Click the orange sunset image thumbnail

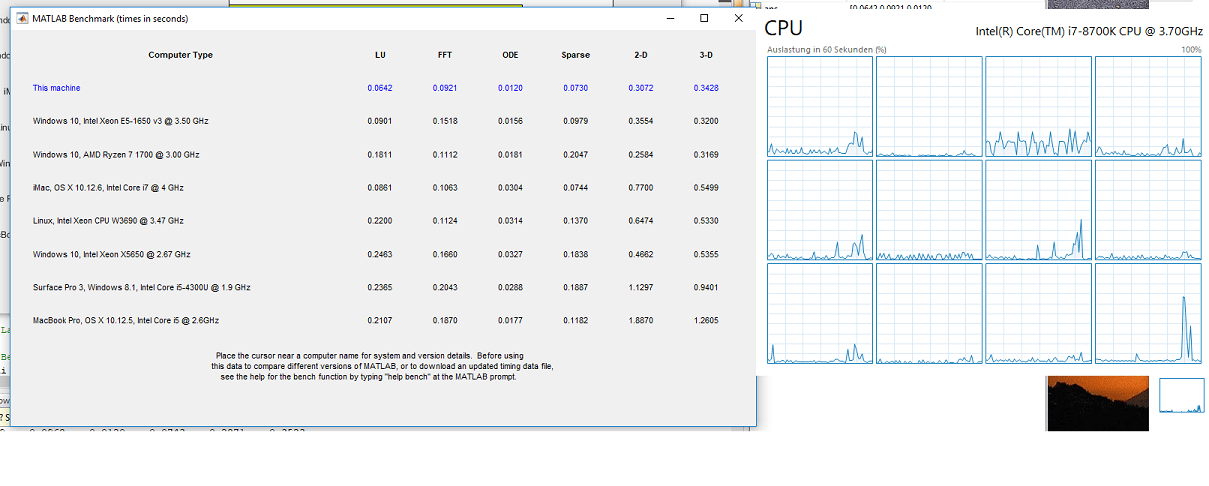(x=1097, y=403)
